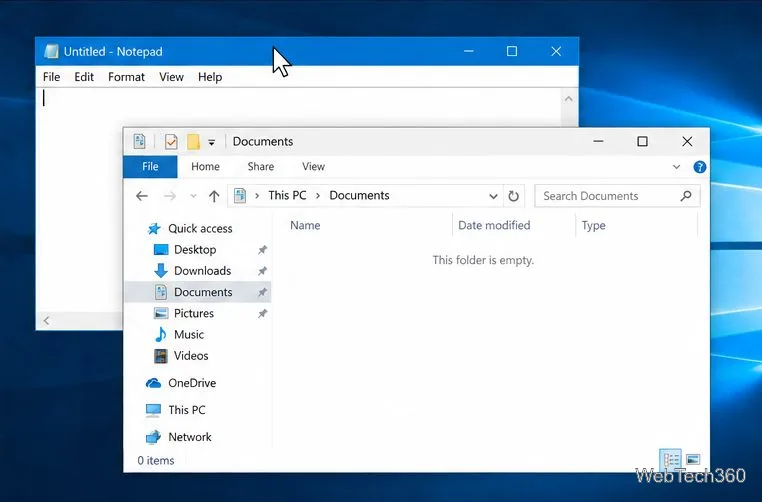Click Documents in the address path
This screenshot has width=762, height=502.
click(359, 195)
